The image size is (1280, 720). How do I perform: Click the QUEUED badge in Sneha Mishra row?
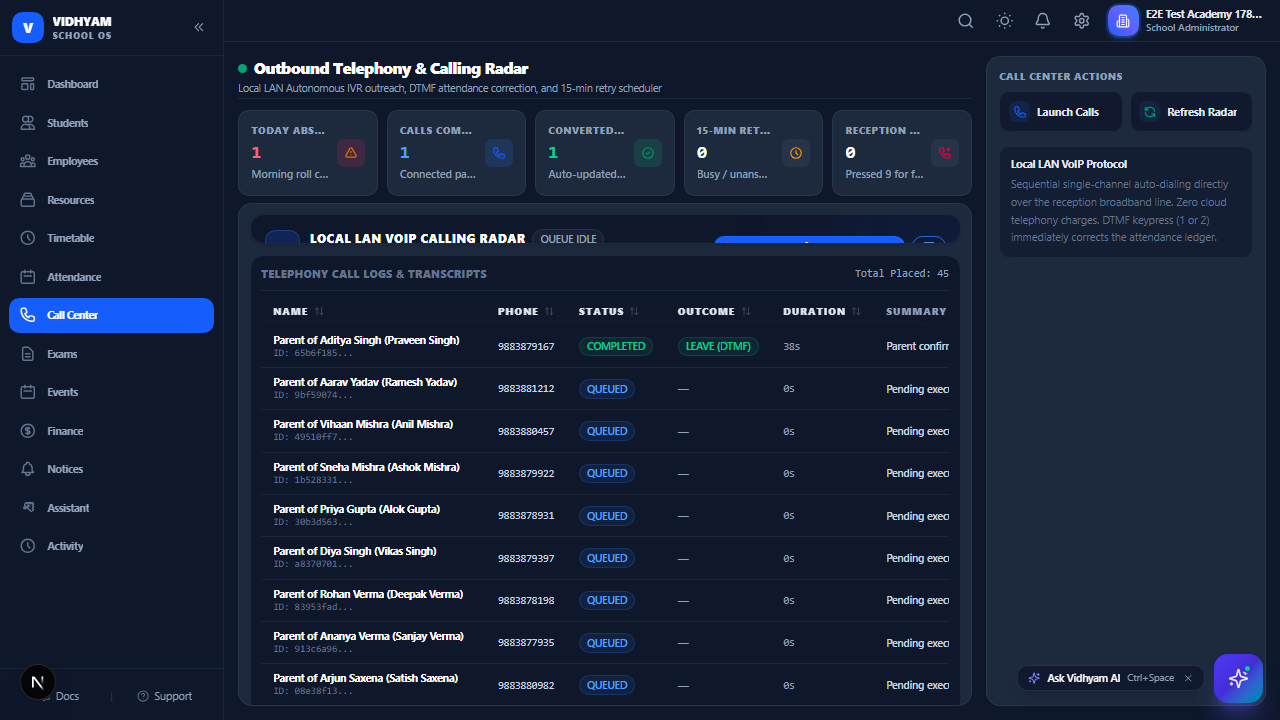pos(607,473)
